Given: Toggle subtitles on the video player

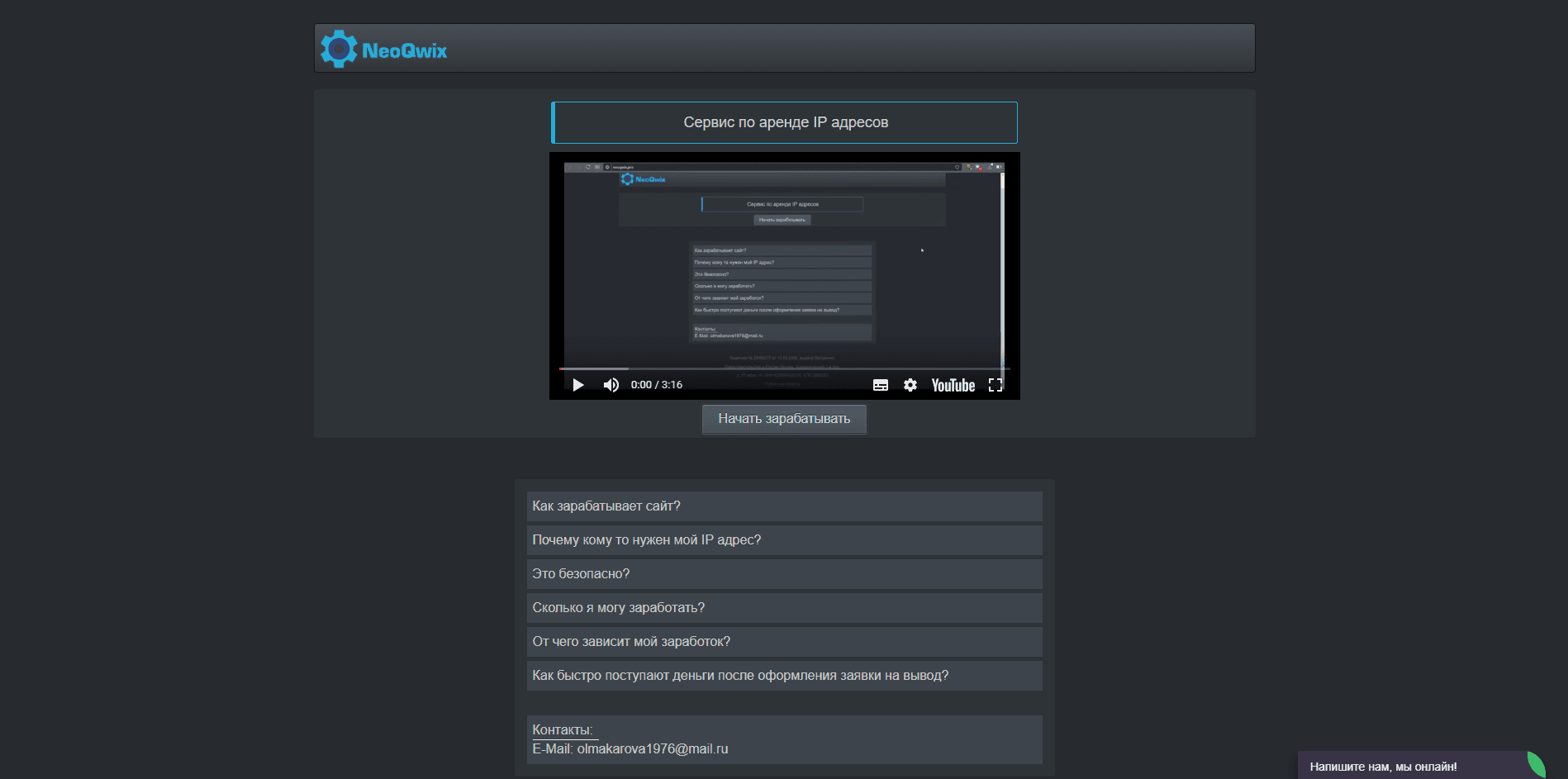Looking at the screenshot, I should (881, 385).
